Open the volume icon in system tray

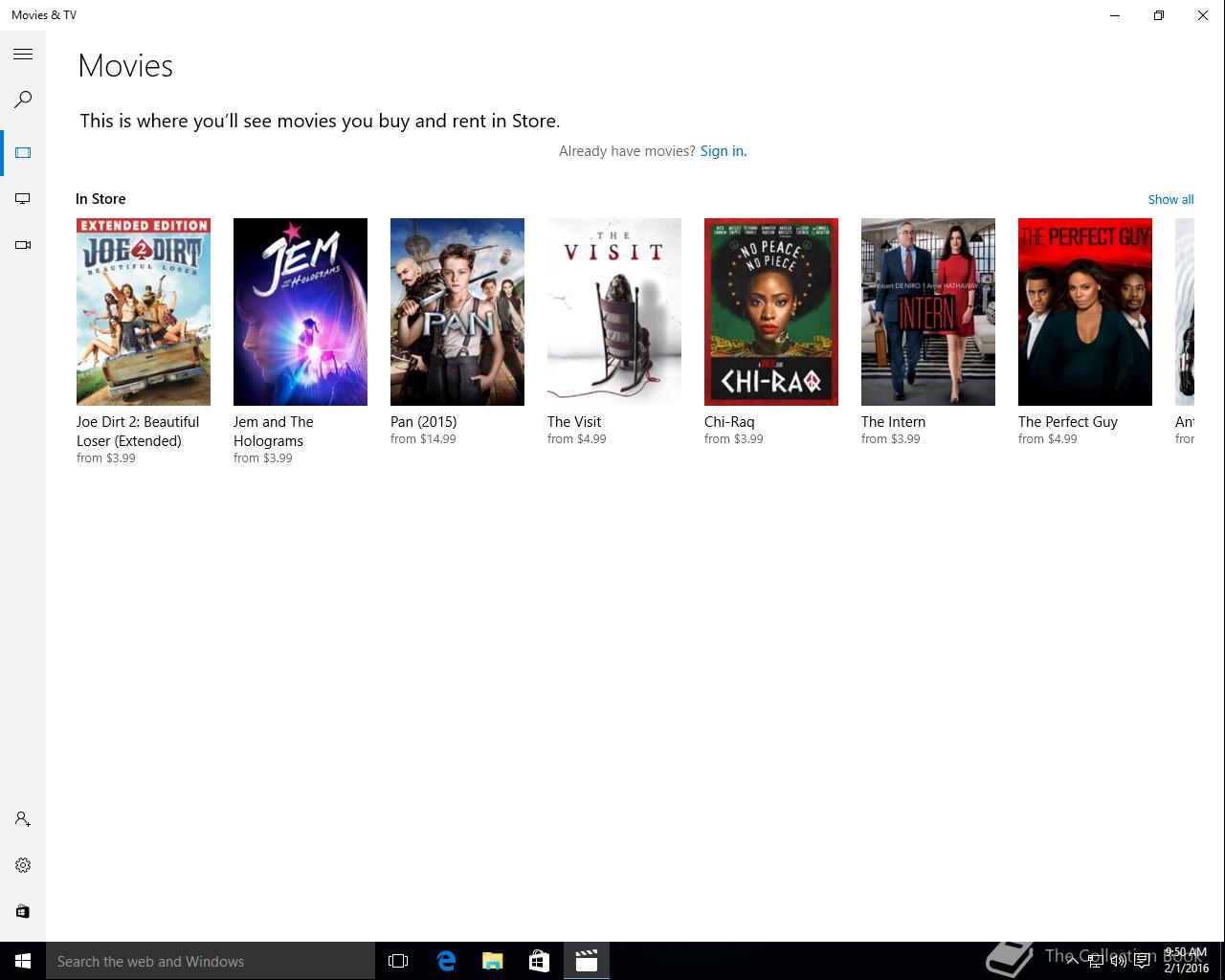point(1118,961)
